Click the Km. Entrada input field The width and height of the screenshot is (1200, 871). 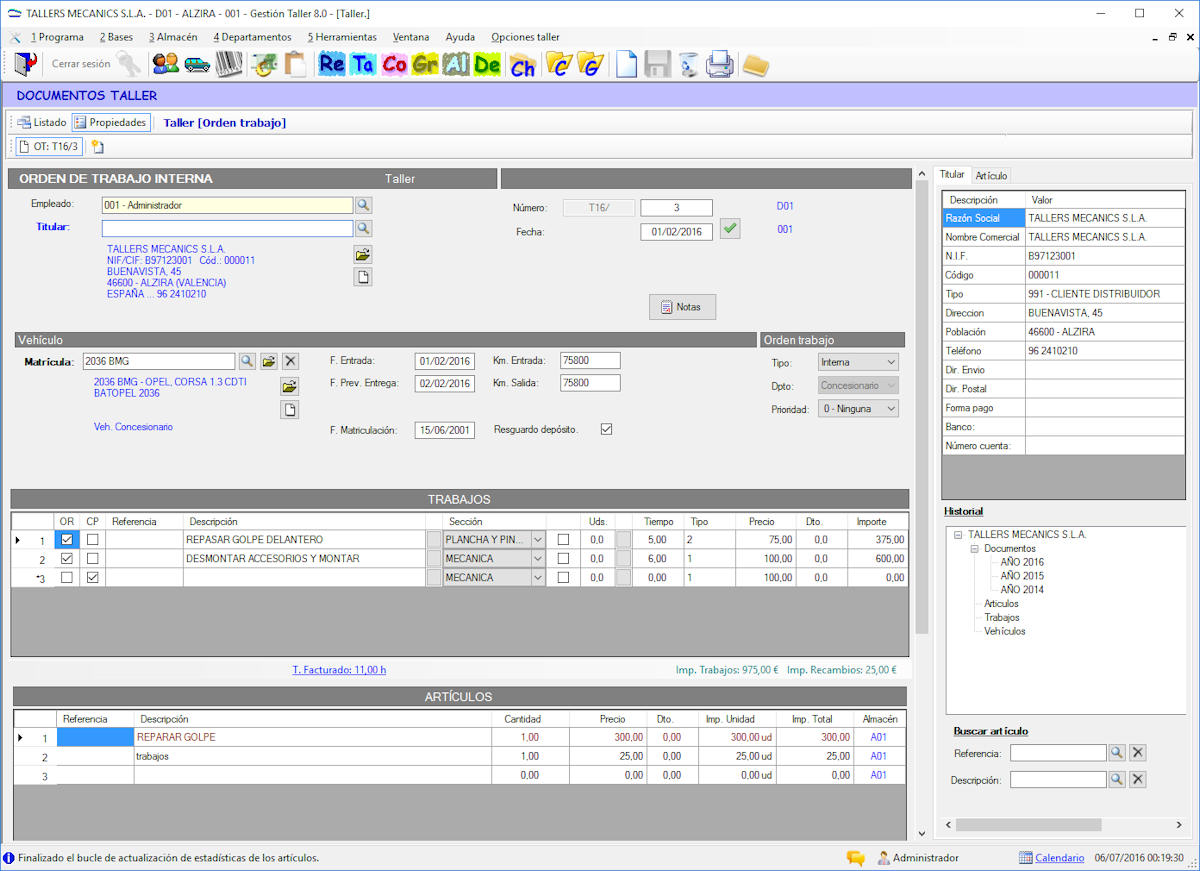pos(590,361)
